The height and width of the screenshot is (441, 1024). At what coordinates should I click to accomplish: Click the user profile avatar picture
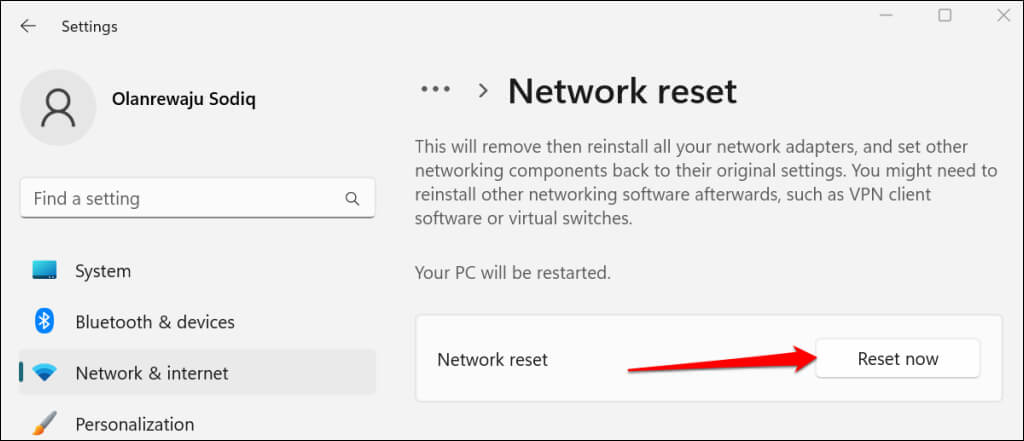[58, 107]
